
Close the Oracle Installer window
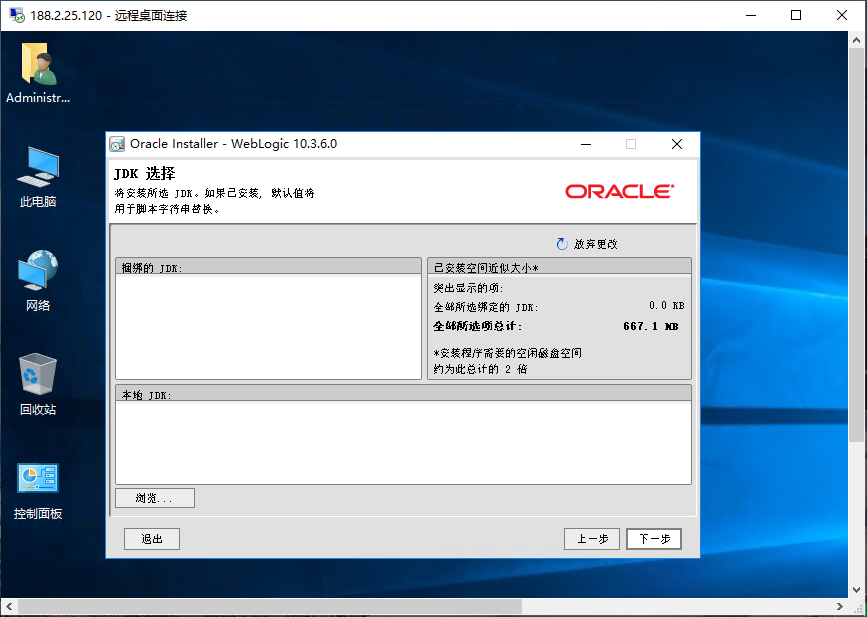click(x=677, y=144)
